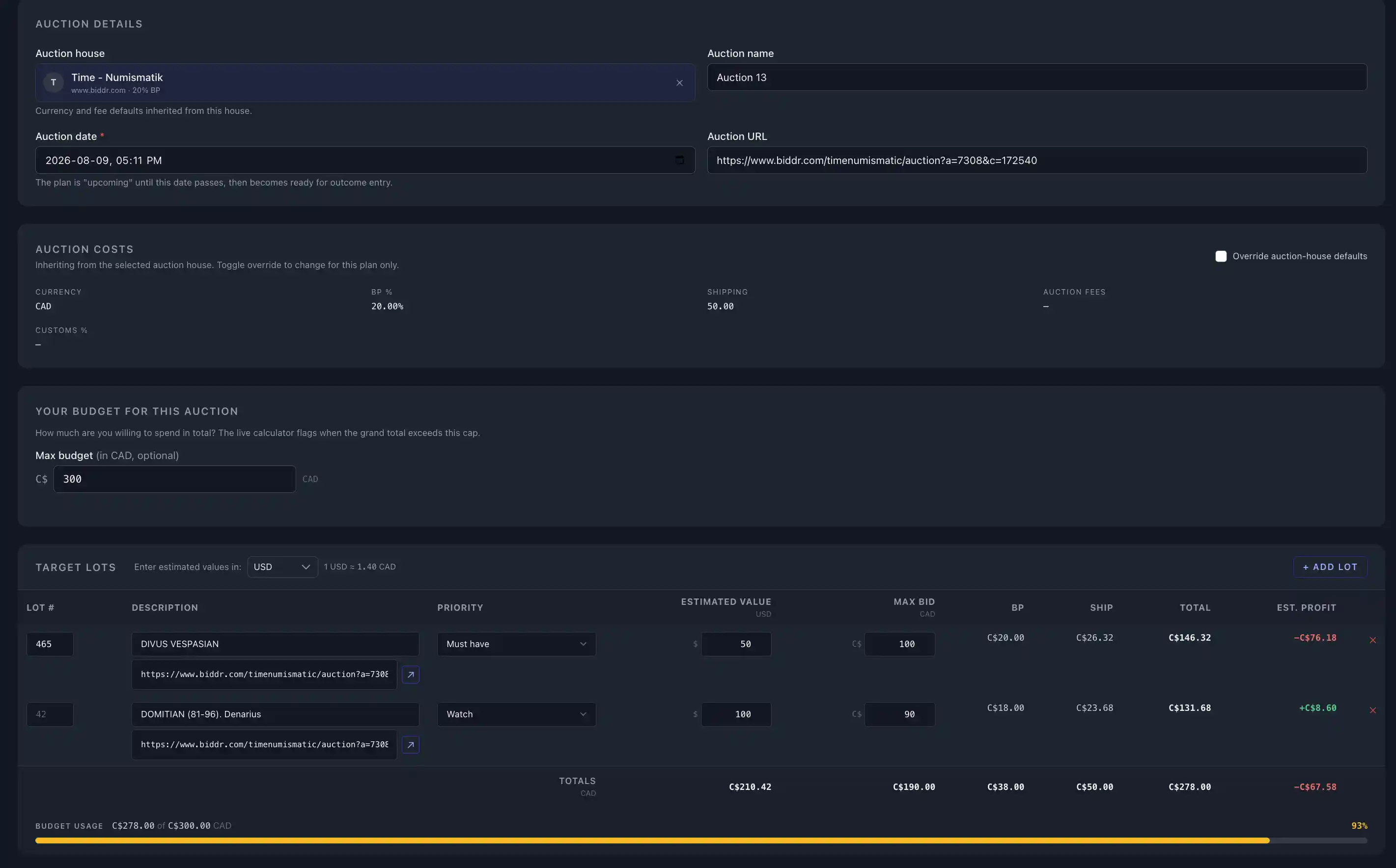This screenshot has width=1396, height=868.
Task: Open the USD estimated value currency dropdown
Action: click(282, 567)
